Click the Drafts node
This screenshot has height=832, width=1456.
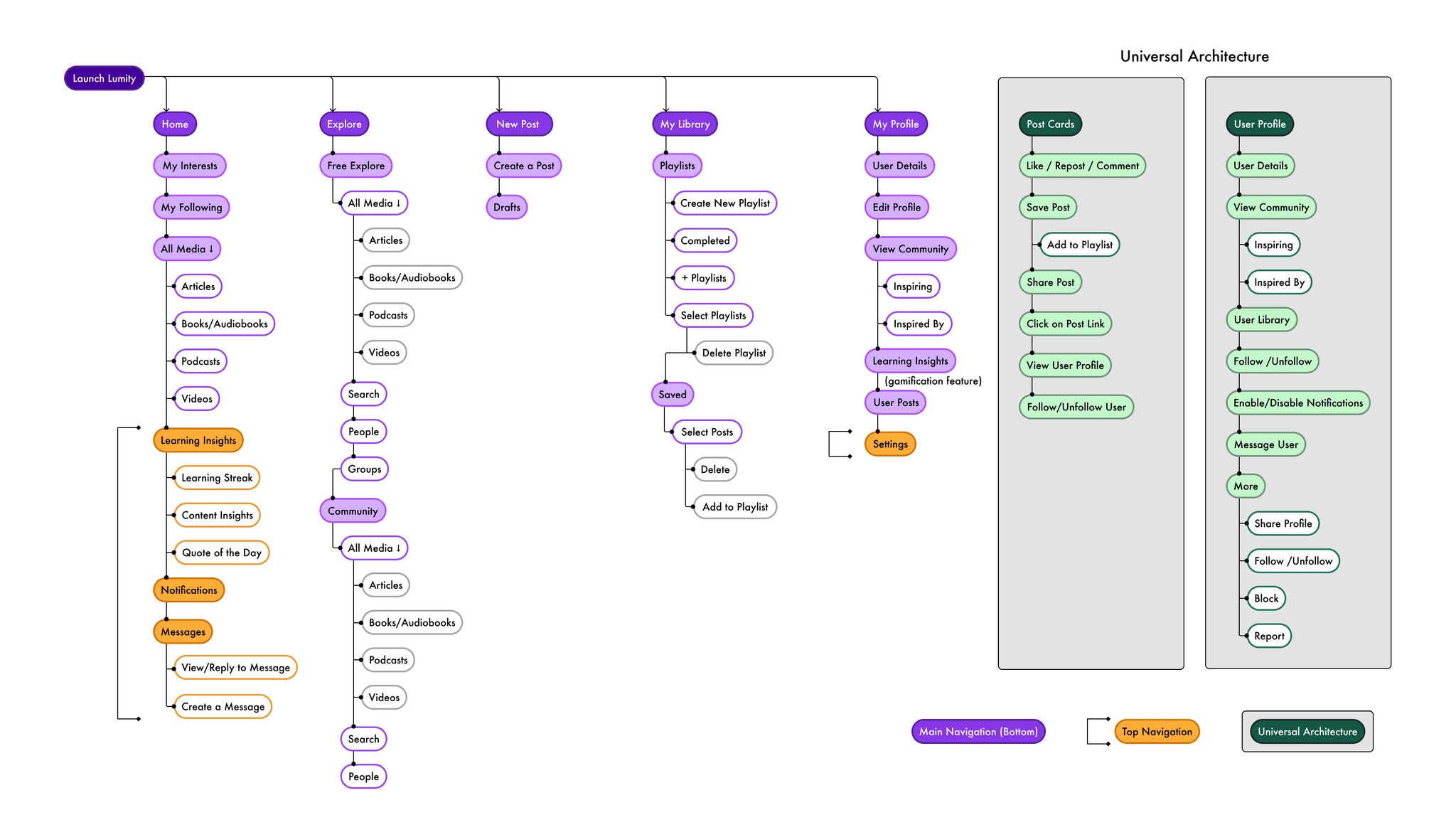pyautogui.click(x=507, y=208)
